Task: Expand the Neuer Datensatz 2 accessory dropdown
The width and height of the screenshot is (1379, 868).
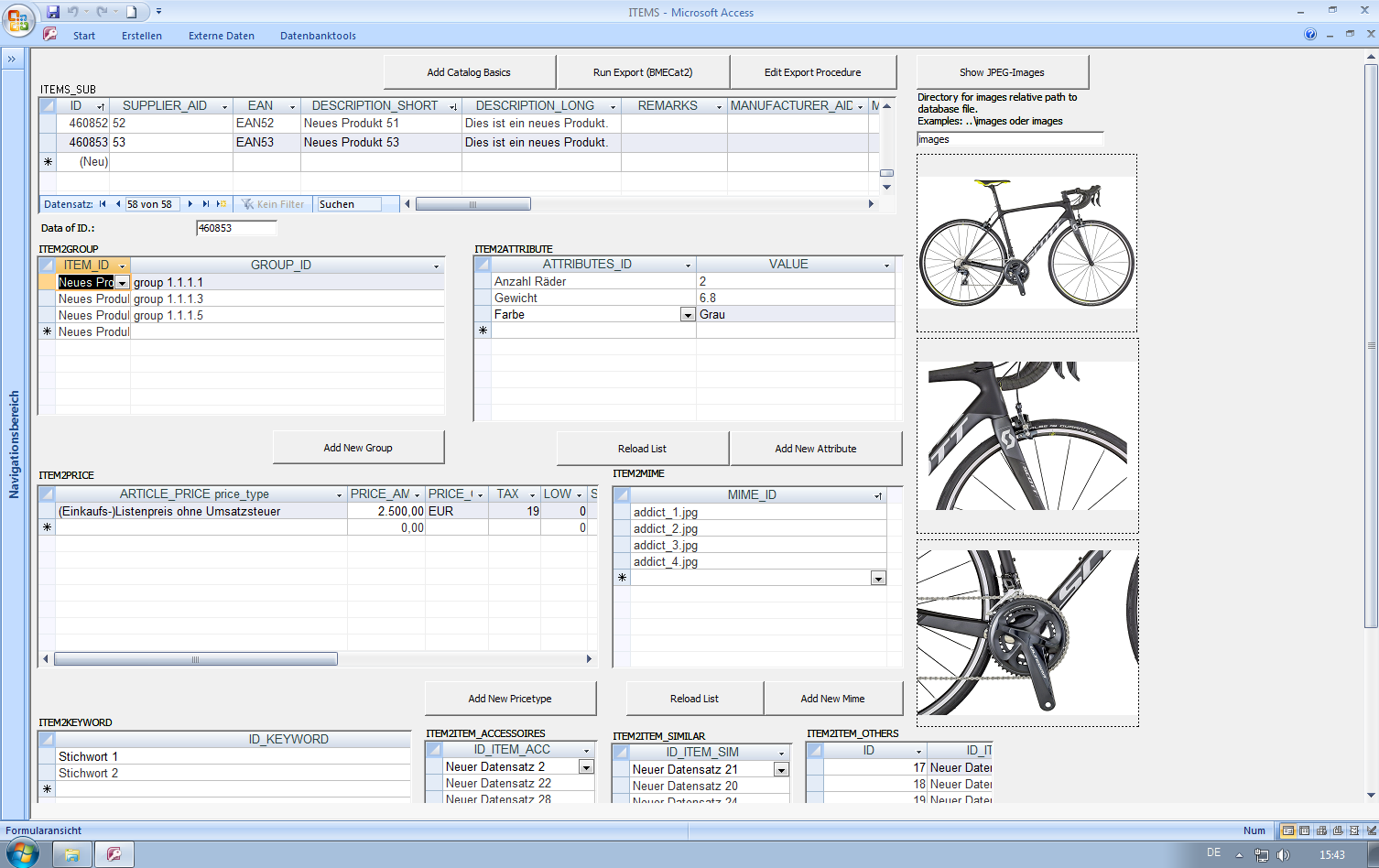Action: click(x=586, y=767)
